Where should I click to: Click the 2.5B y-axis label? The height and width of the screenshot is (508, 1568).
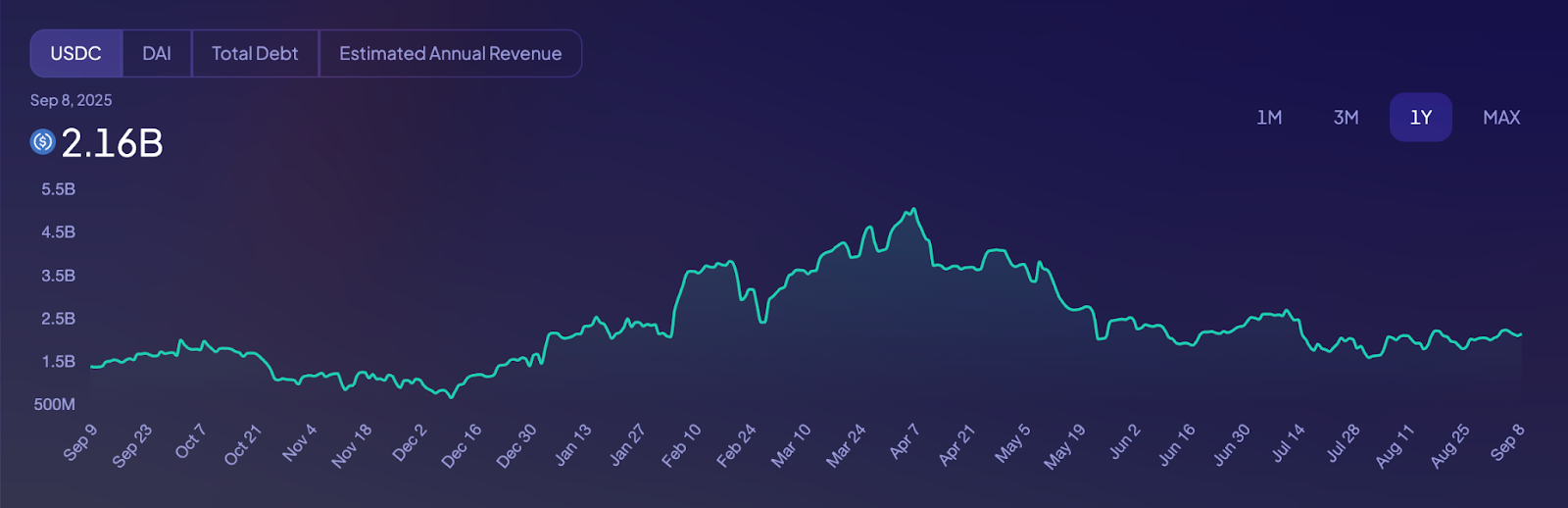pyautogui.click(x=58, y=319)
